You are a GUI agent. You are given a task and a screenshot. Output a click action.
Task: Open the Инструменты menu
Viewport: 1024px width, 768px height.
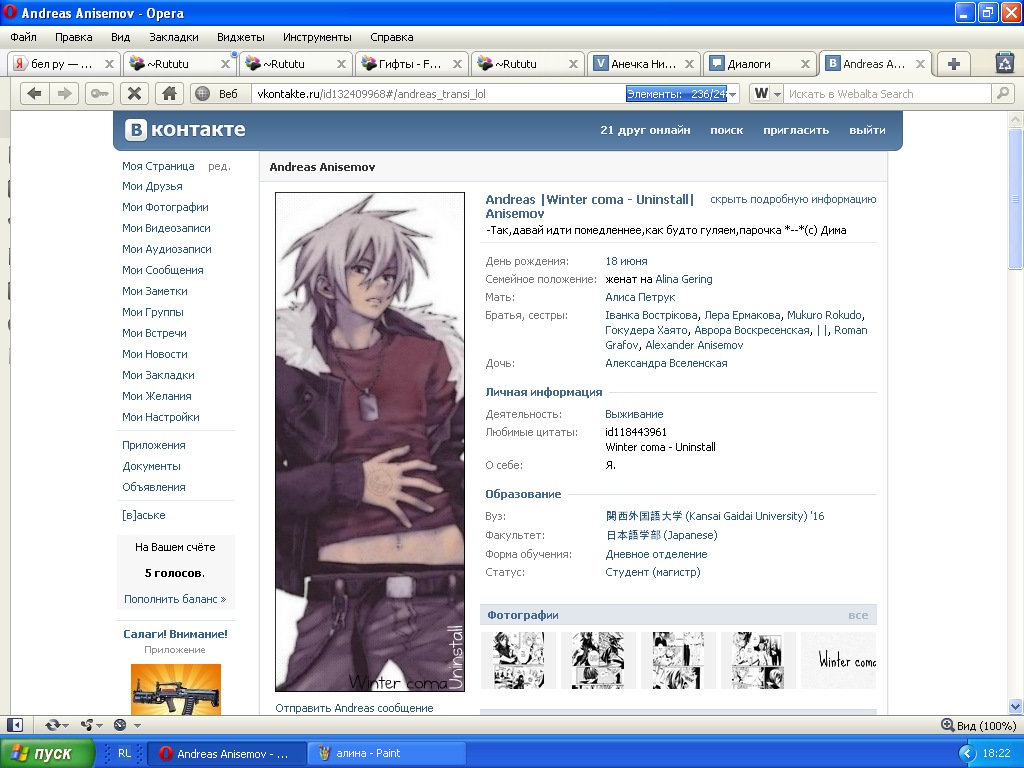317,37
